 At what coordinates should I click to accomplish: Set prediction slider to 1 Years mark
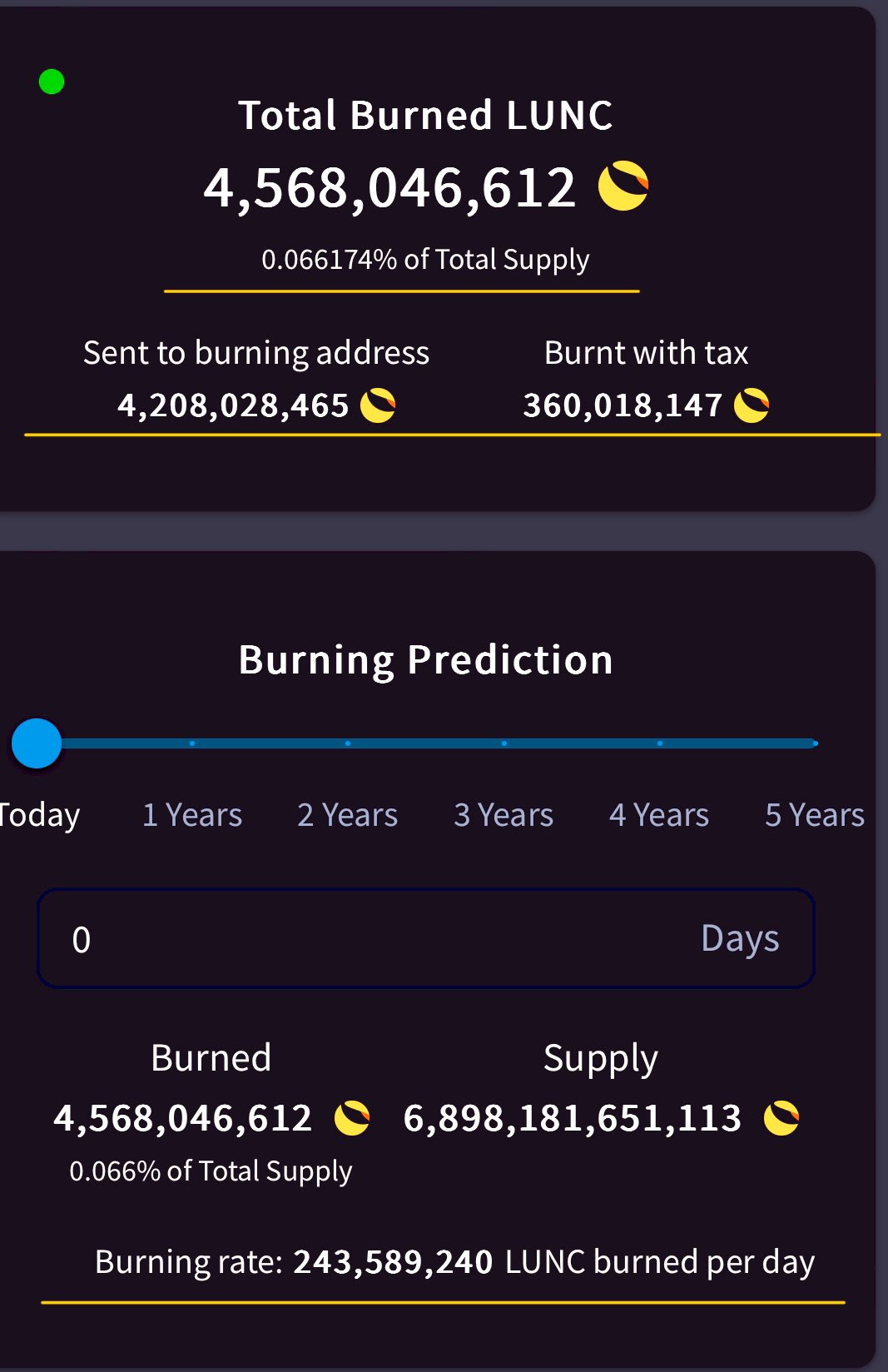(192, 743)
